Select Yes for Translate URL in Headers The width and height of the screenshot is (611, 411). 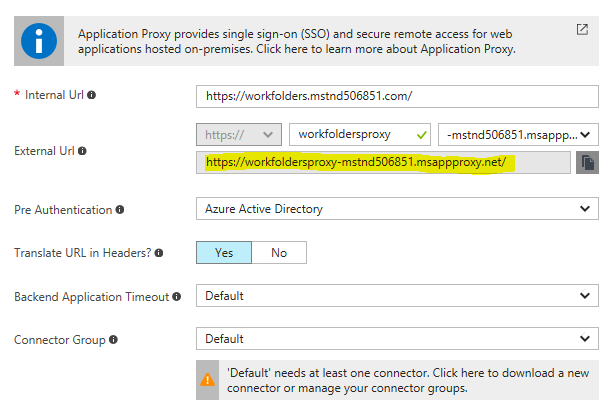224,253
